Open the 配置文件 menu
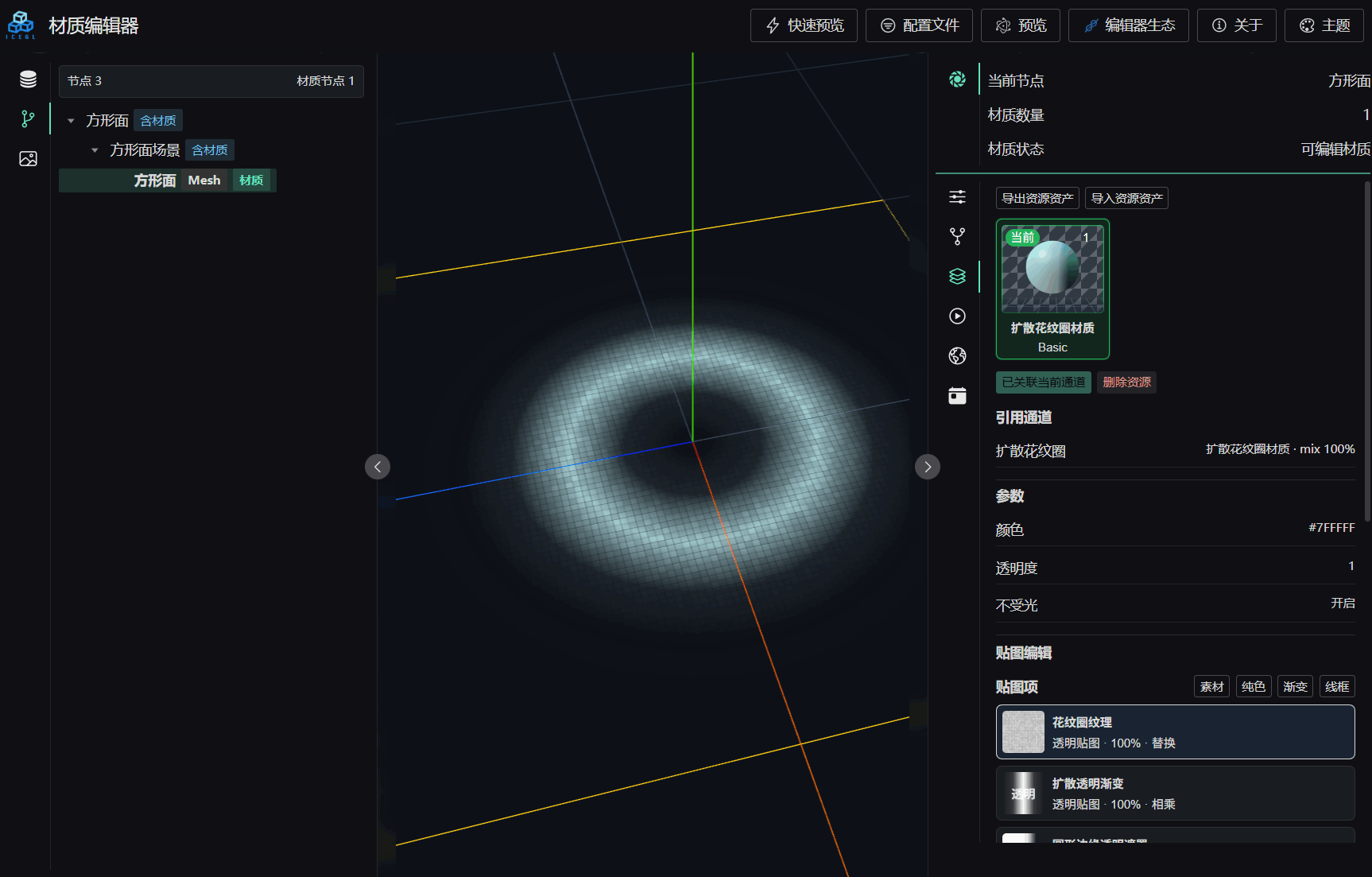1372x877 pixels. (x=919, y=25)
